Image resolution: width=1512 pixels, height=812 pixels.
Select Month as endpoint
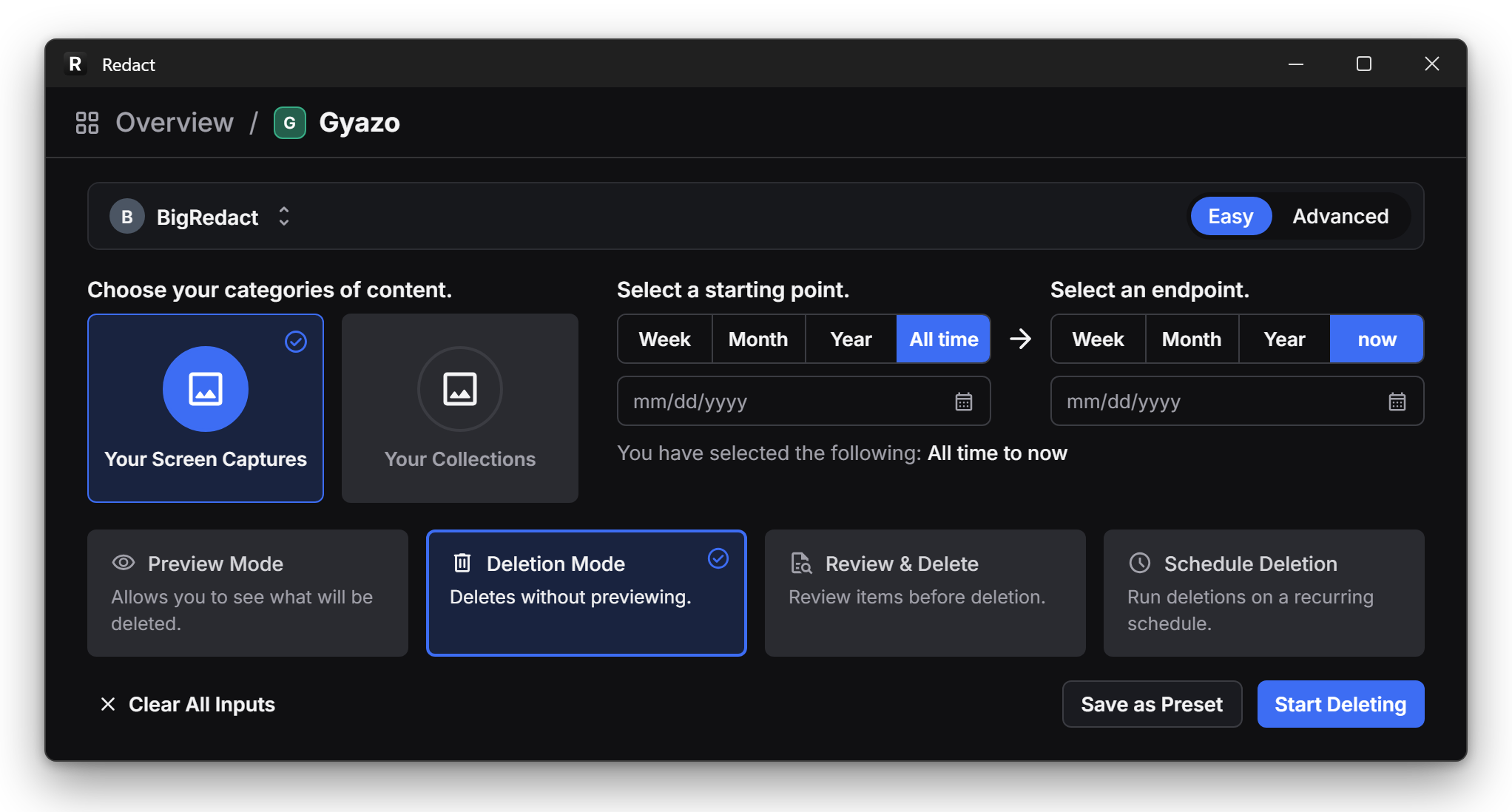(1192, 339)
